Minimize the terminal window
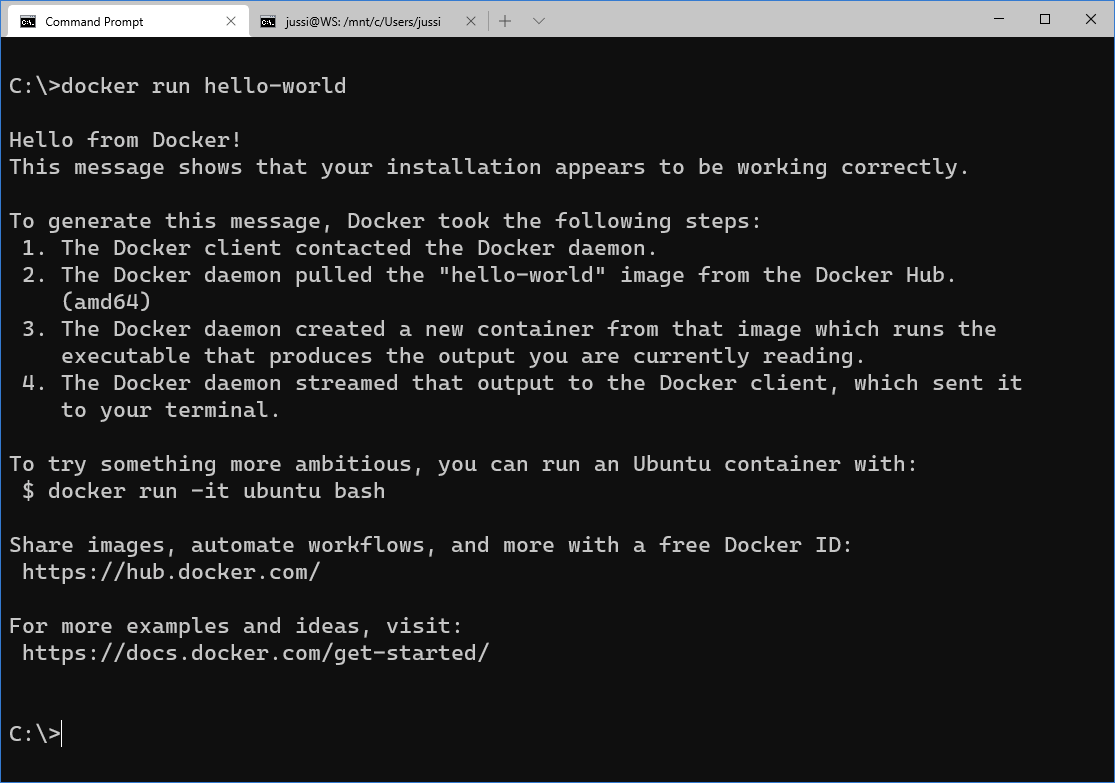Image resolution: width=1115 pixels, height=783 pixels. (998, 19)
